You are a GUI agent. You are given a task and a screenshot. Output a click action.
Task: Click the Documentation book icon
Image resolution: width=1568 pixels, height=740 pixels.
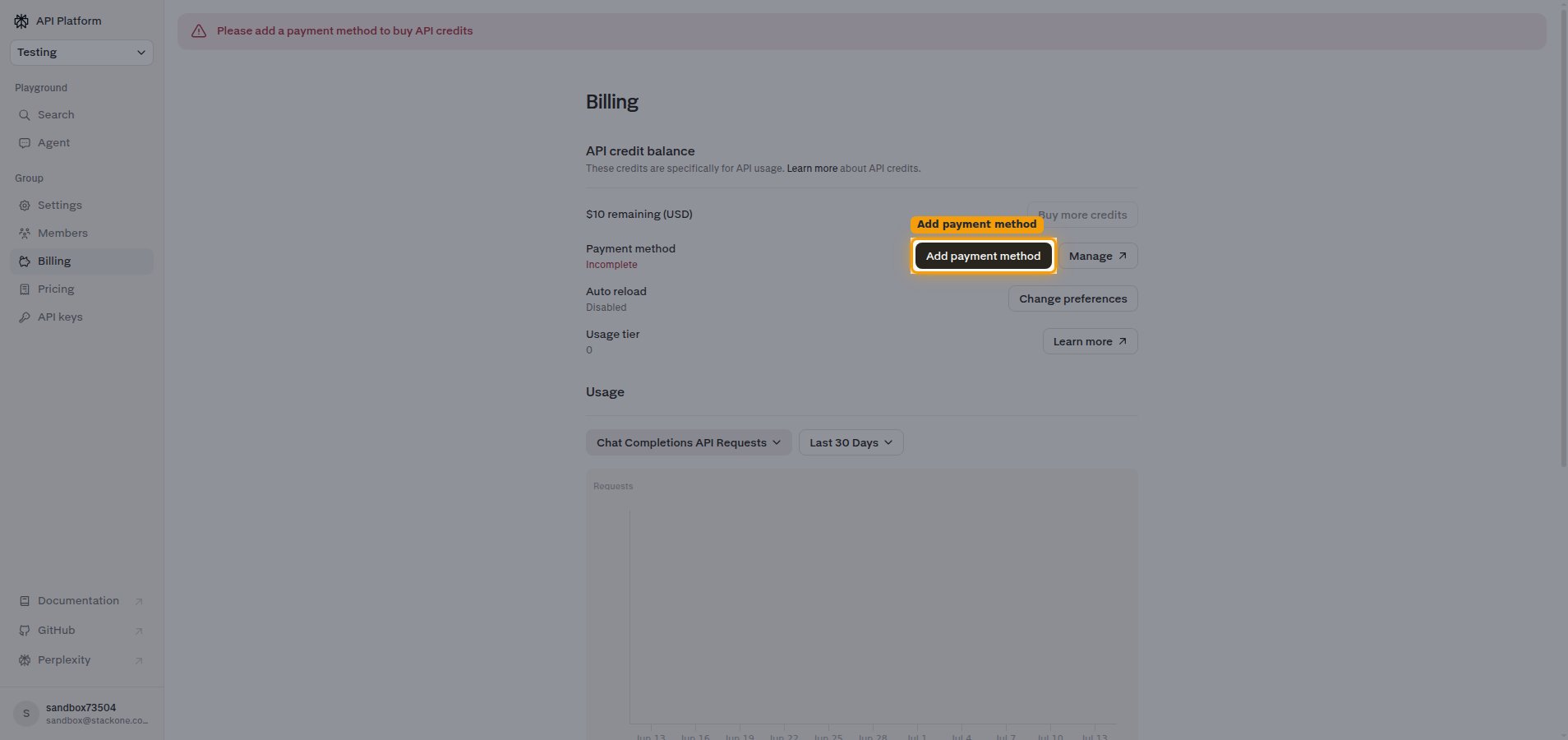coord(25,601)
